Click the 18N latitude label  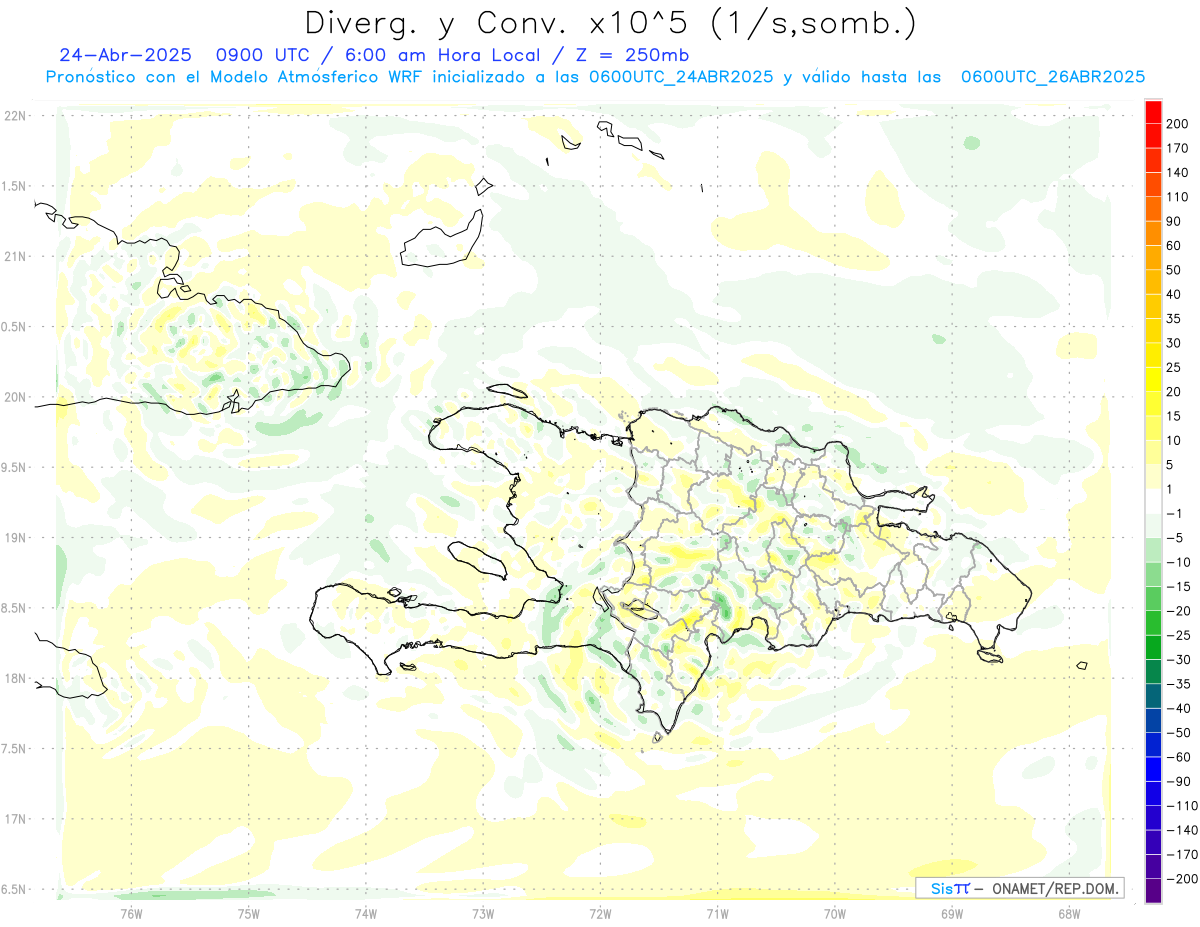point(15,679)
